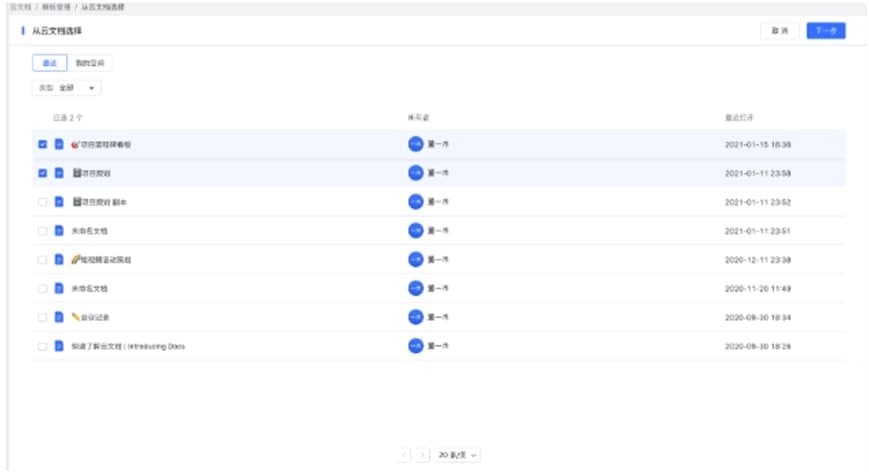The image size is (869, 473).
Task: Click 云文档 in the breadcrumb path
Action: coord(18,8)
